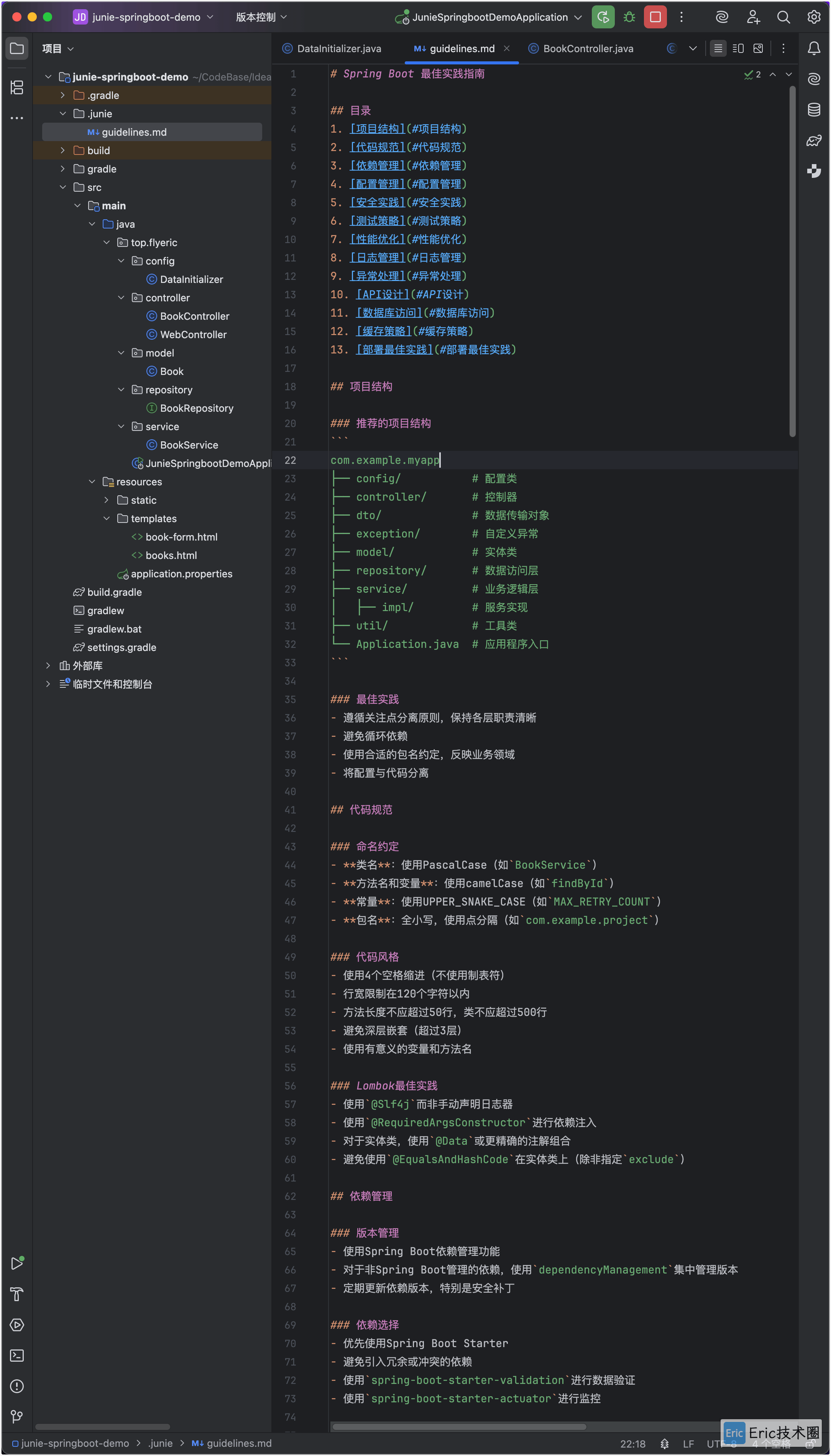Screen dimensions: 831x1456
Task: Open the AI Assistant swirl icon in title bar
Action: click(x=722, y=17)
